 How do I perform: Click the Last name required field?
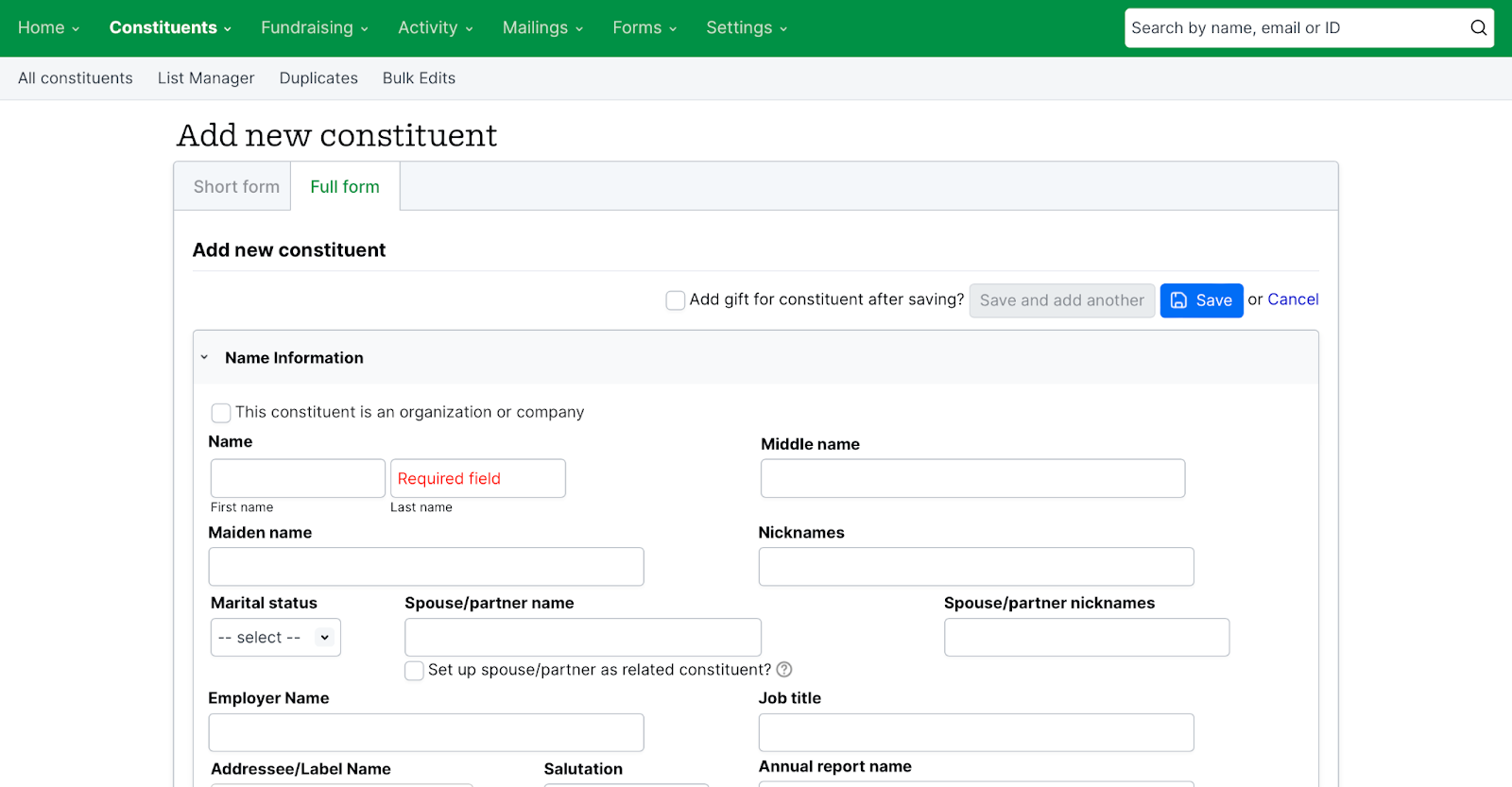478,478
